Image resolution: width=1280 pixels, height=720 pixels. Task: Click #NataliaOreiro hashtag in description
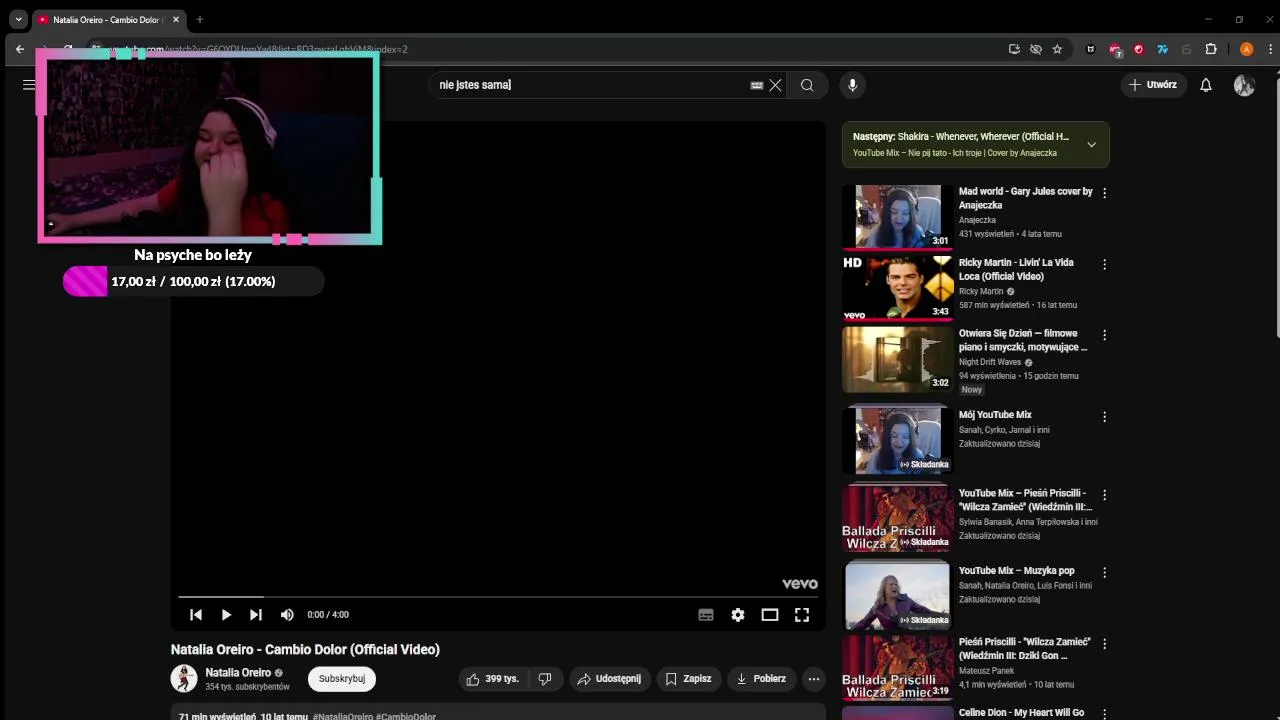(x=342, y=717)
